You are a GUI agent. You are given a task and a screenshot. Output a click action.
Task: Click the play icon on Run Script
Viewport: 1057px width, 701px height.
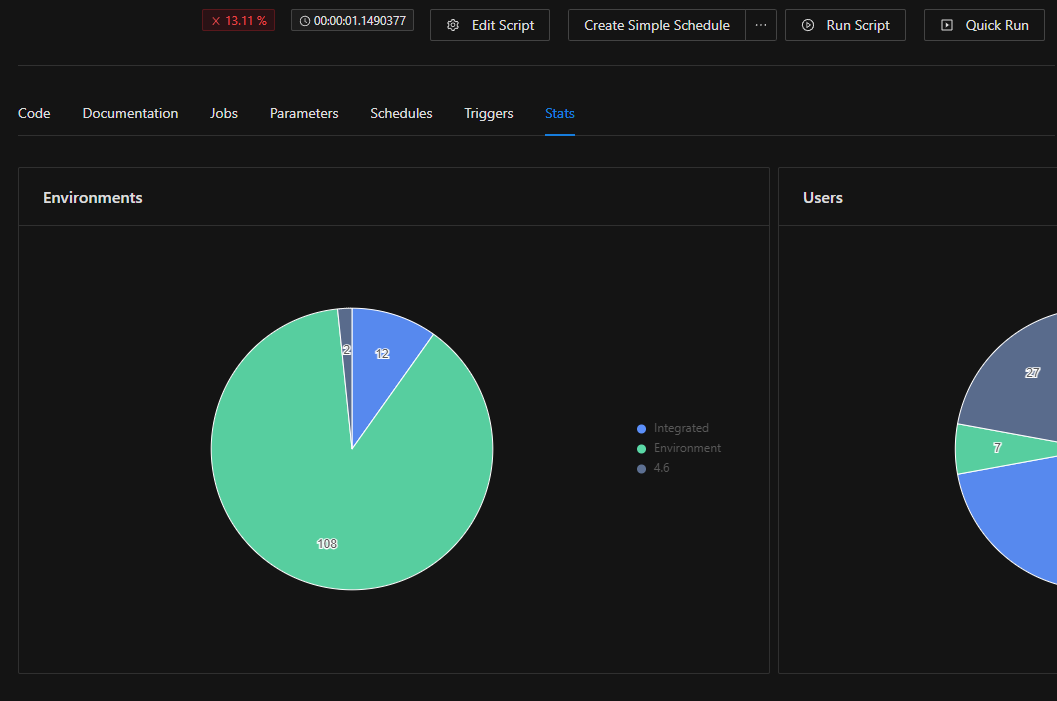click(808, 25)
